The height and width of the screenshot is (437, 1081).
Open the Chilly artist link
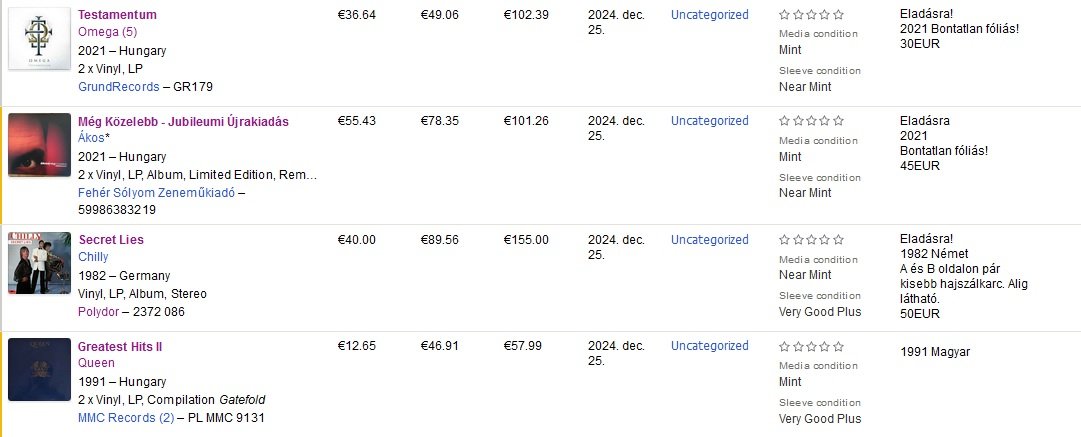tap(93, 257)
